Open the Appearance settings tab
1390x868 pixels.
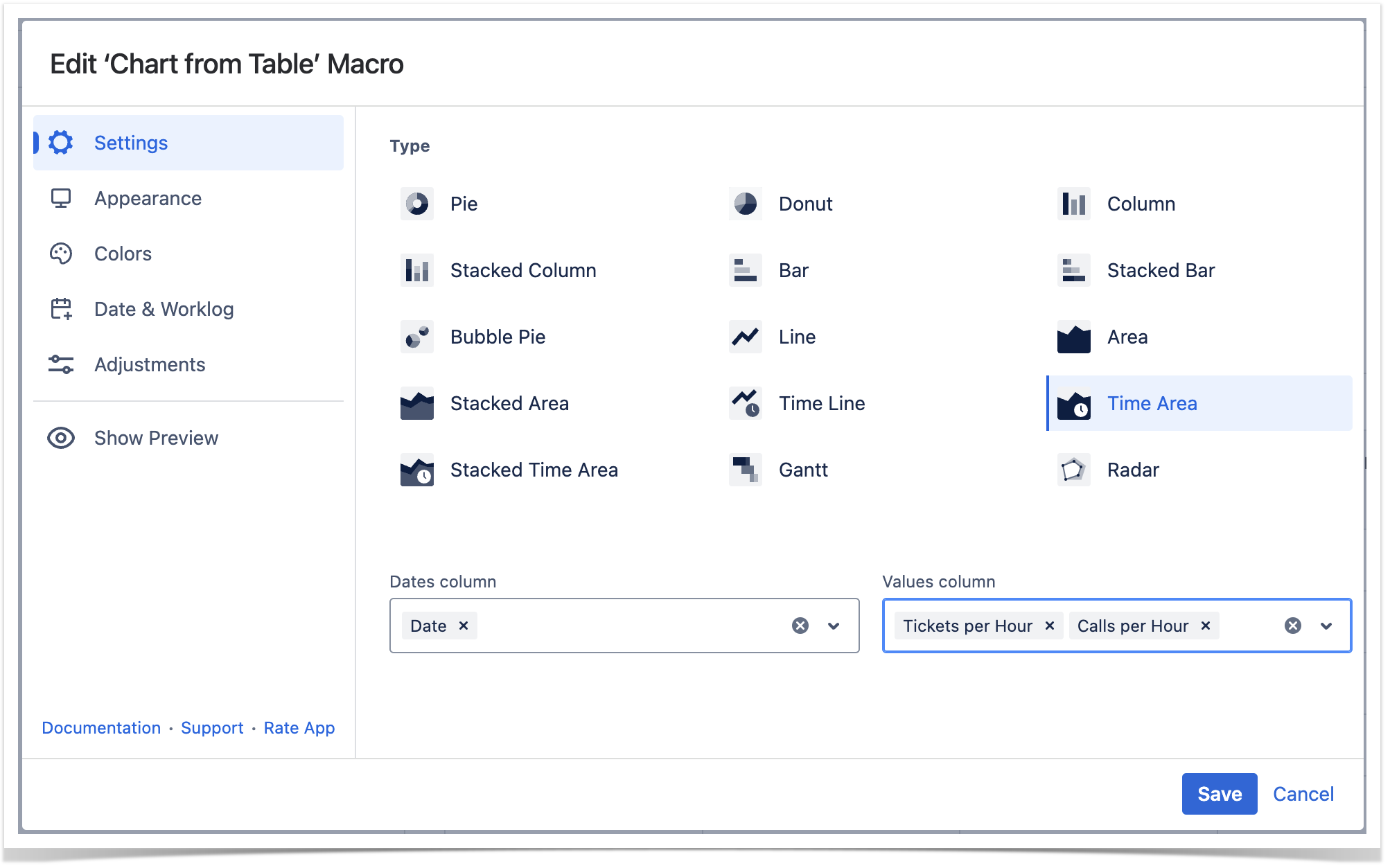tap(148, 198)
